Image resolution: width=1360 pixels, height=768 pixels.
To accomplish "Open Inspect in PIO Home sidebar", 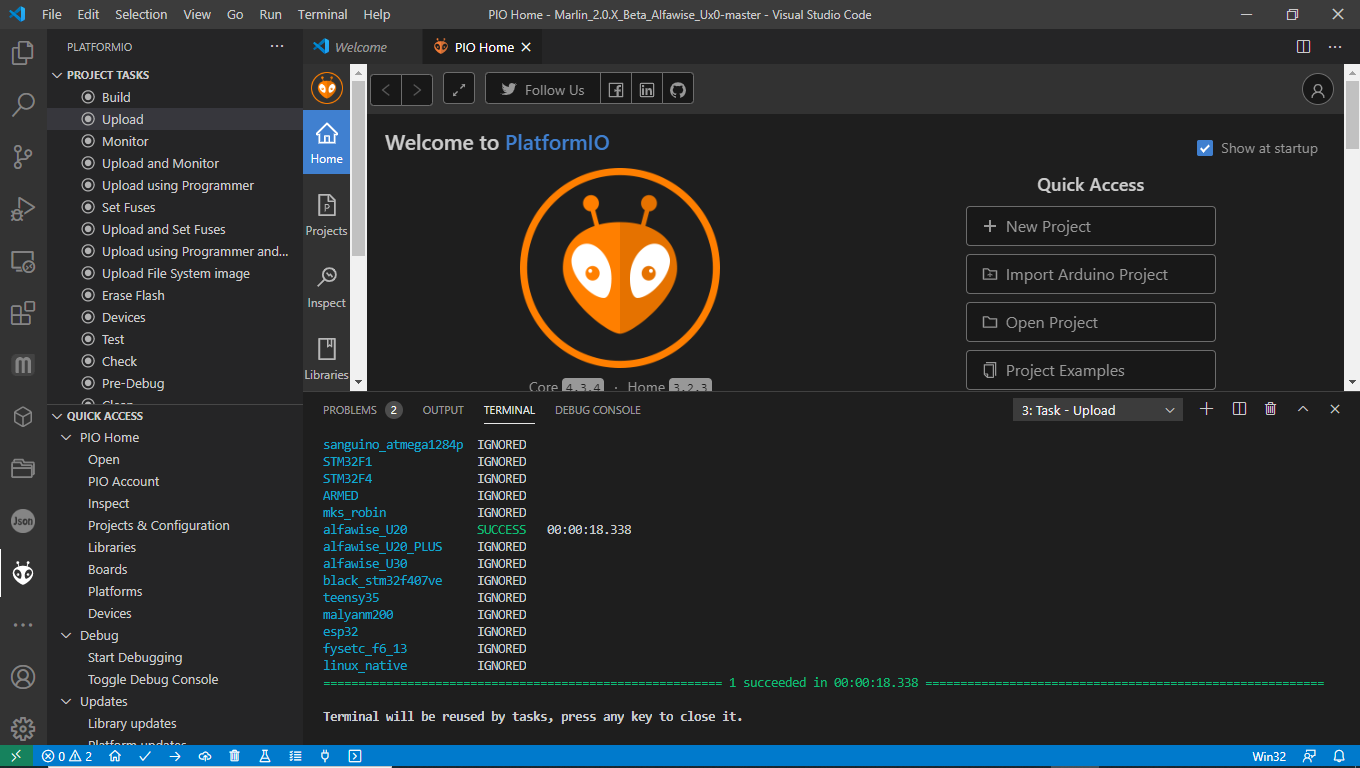I will [326, 288].
